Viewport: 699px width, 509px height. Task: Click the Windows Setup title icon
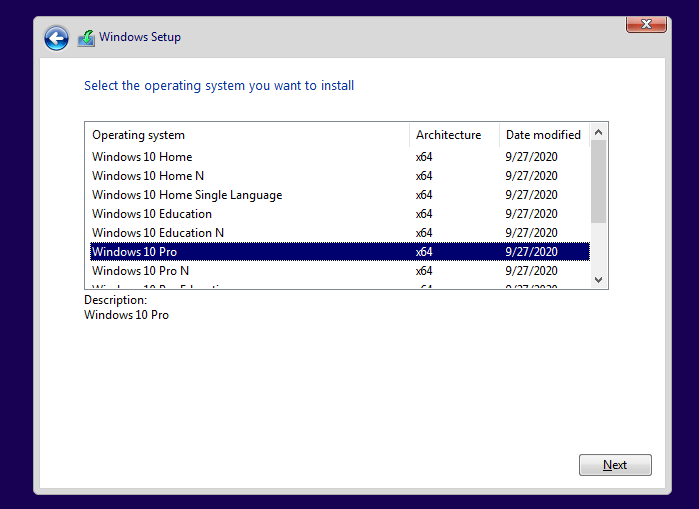[86, 38]
